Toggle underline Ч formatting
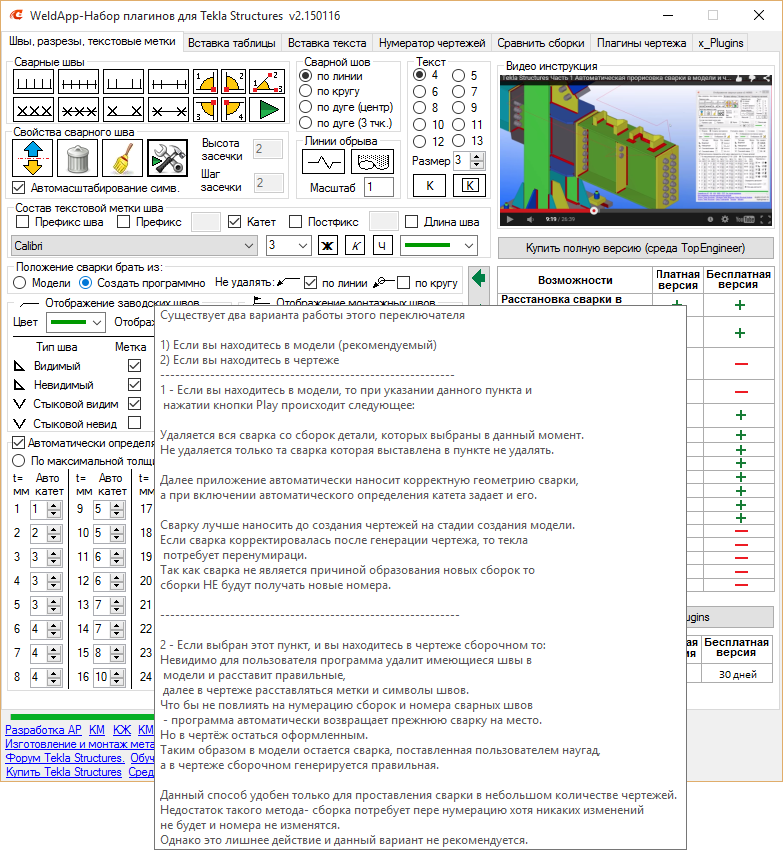 coord(382,246)
